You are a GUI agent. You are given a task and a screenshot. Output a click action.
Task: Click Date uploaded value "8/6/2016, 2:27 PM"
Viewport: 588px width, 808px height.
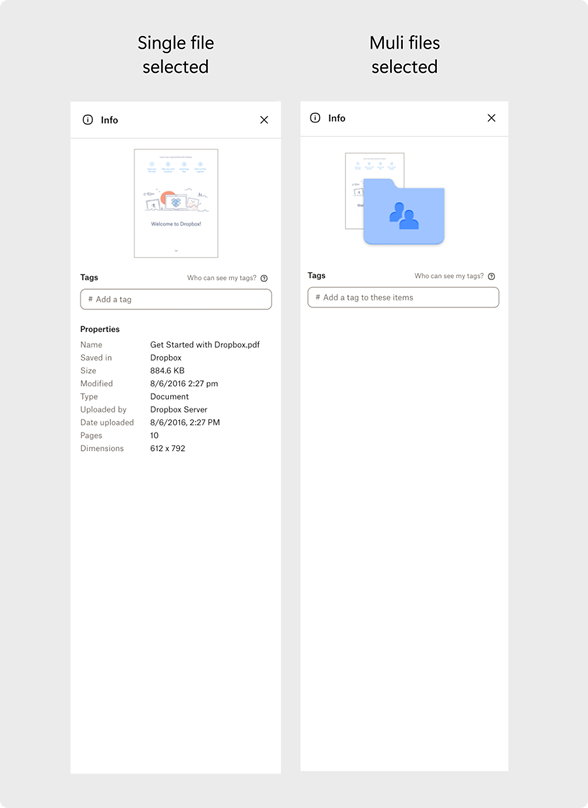click(185, 423)
